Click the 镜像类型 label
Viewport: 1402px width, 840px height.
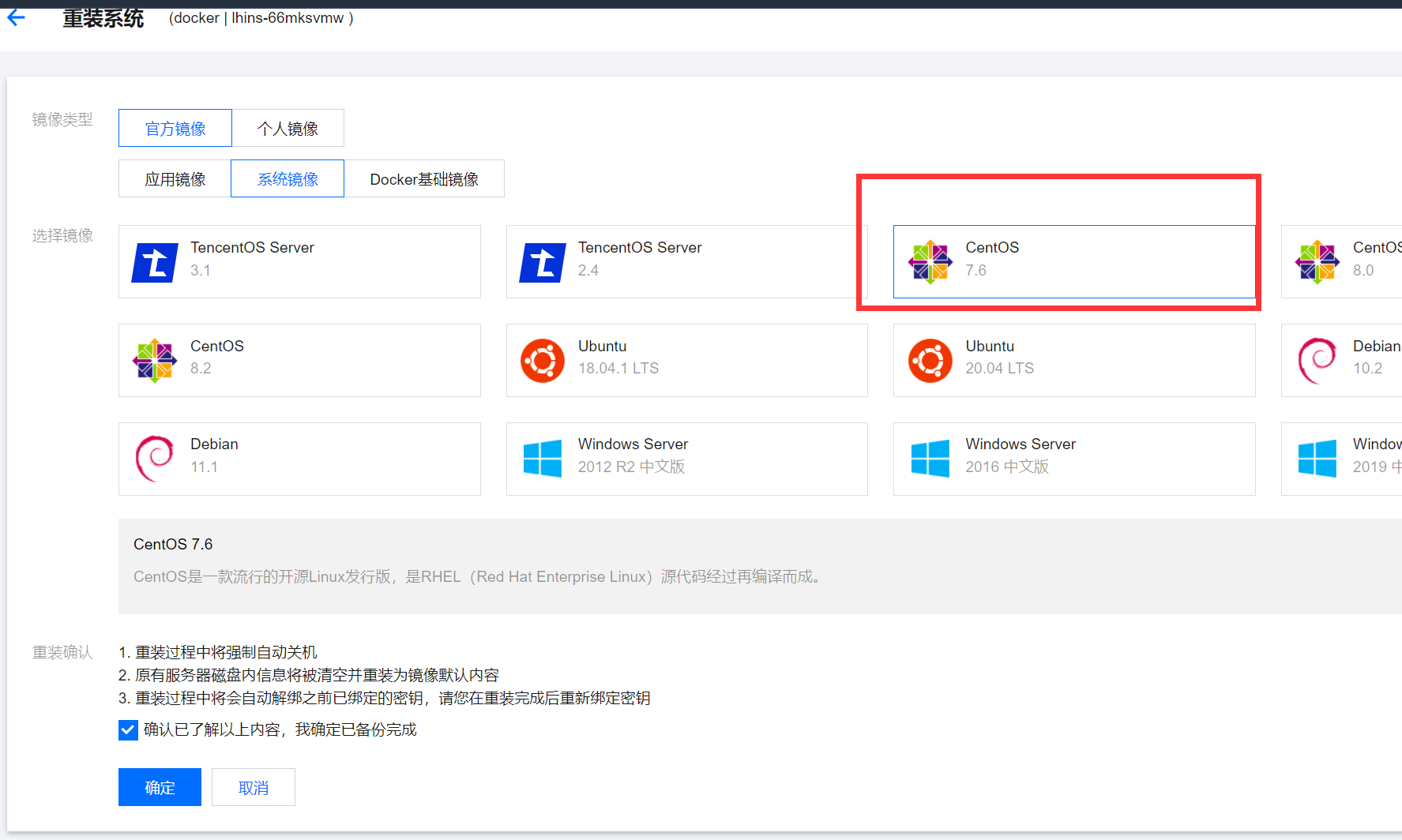62,119
